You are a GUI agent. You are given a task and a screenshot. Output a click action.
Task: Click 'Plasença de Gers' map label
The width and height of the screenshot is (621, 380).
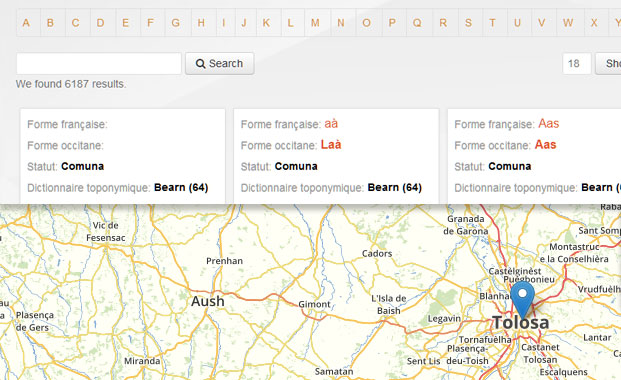point(35,321)
